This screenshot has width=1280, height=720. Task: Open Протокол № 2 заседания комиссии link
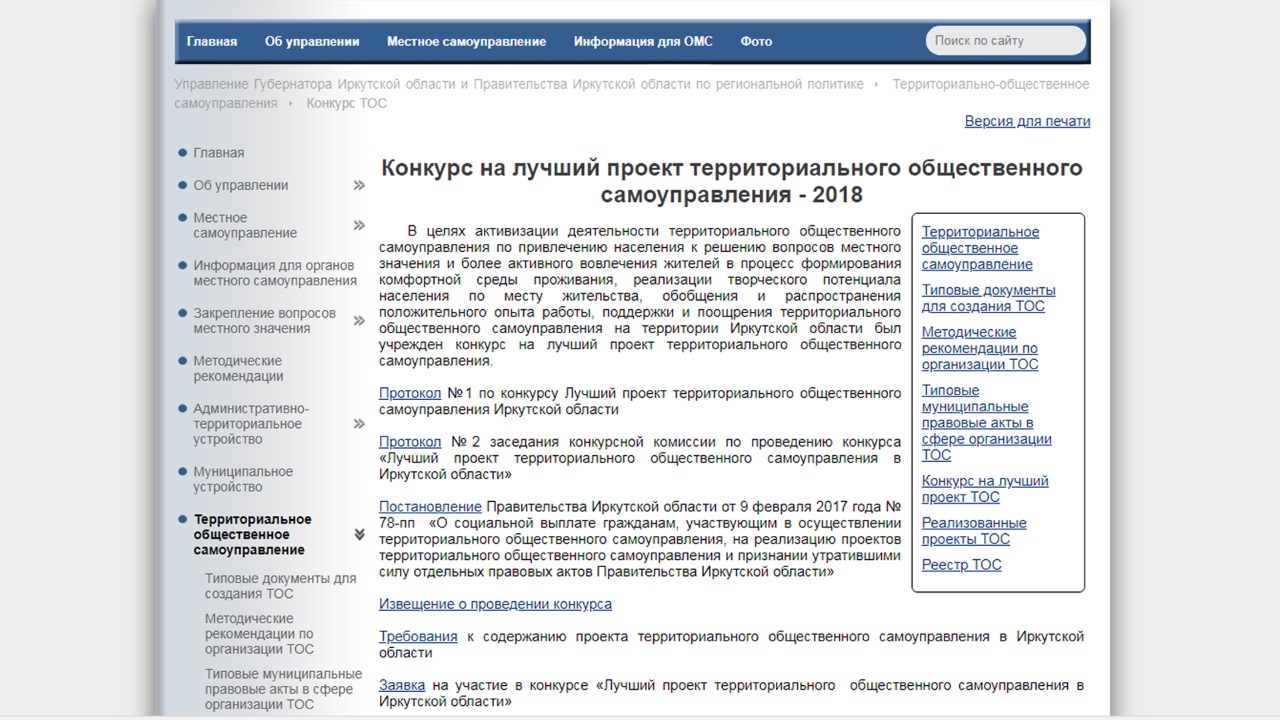[x=410, y=441]
